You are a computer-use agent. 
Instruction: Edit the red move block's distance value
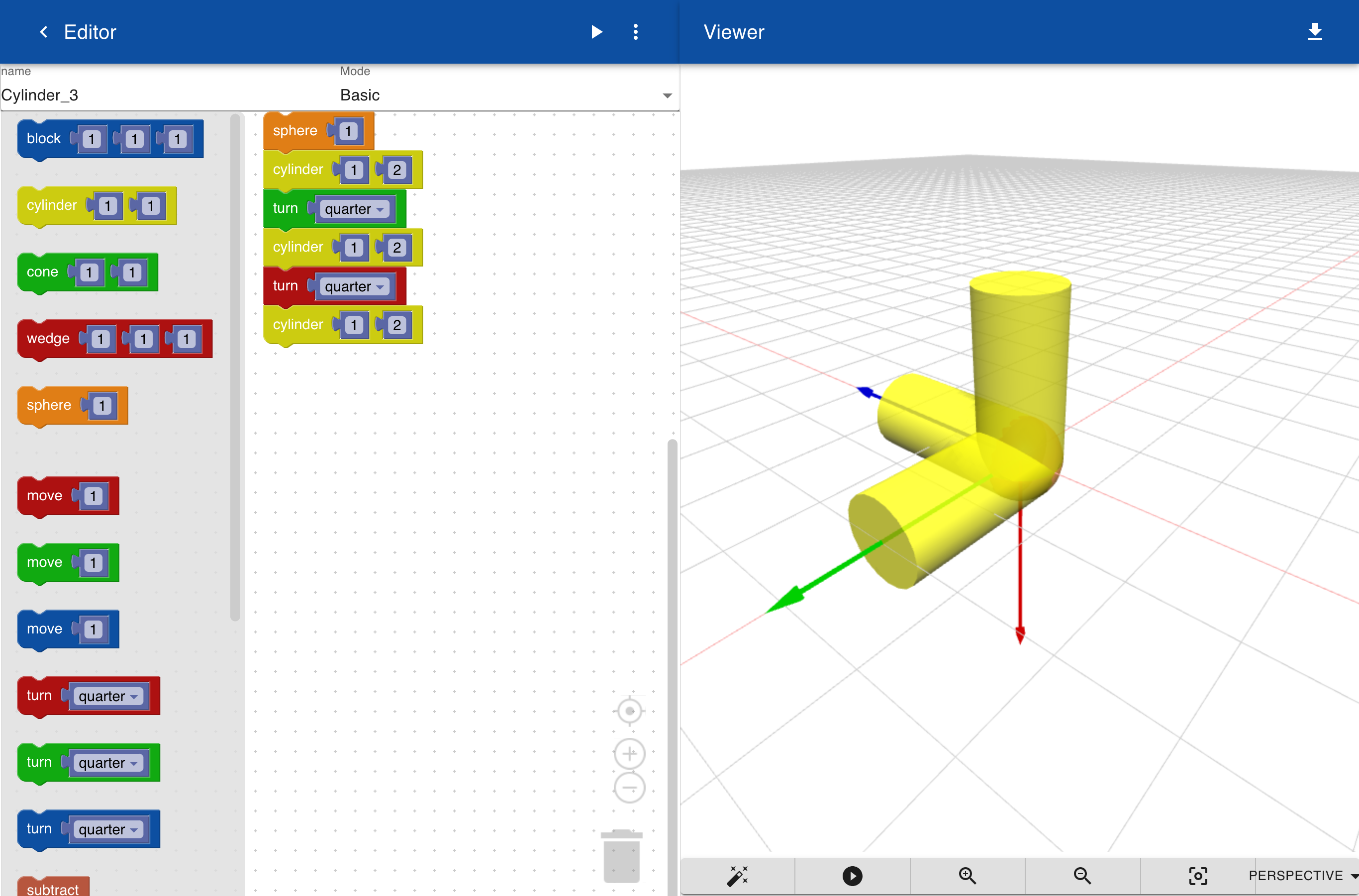click(93, 497)
